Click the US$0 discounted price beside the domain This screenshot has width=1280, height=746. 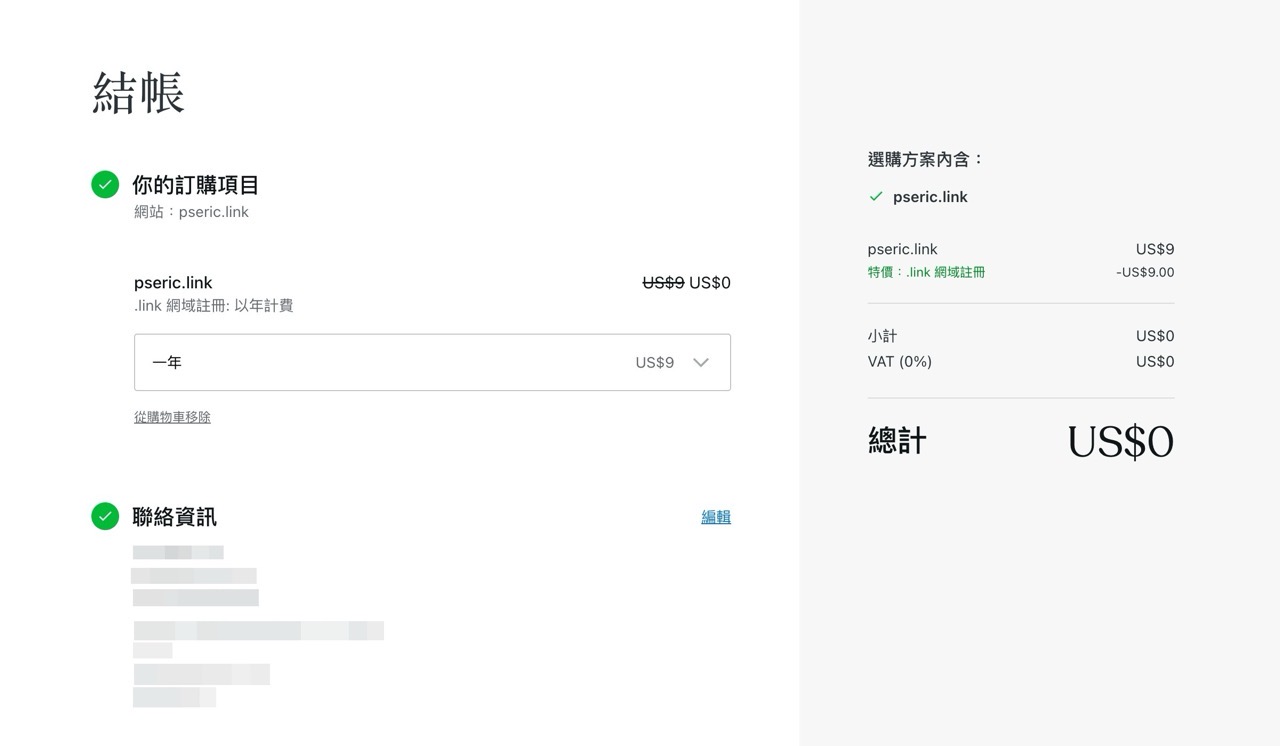[x=710, y=283]
